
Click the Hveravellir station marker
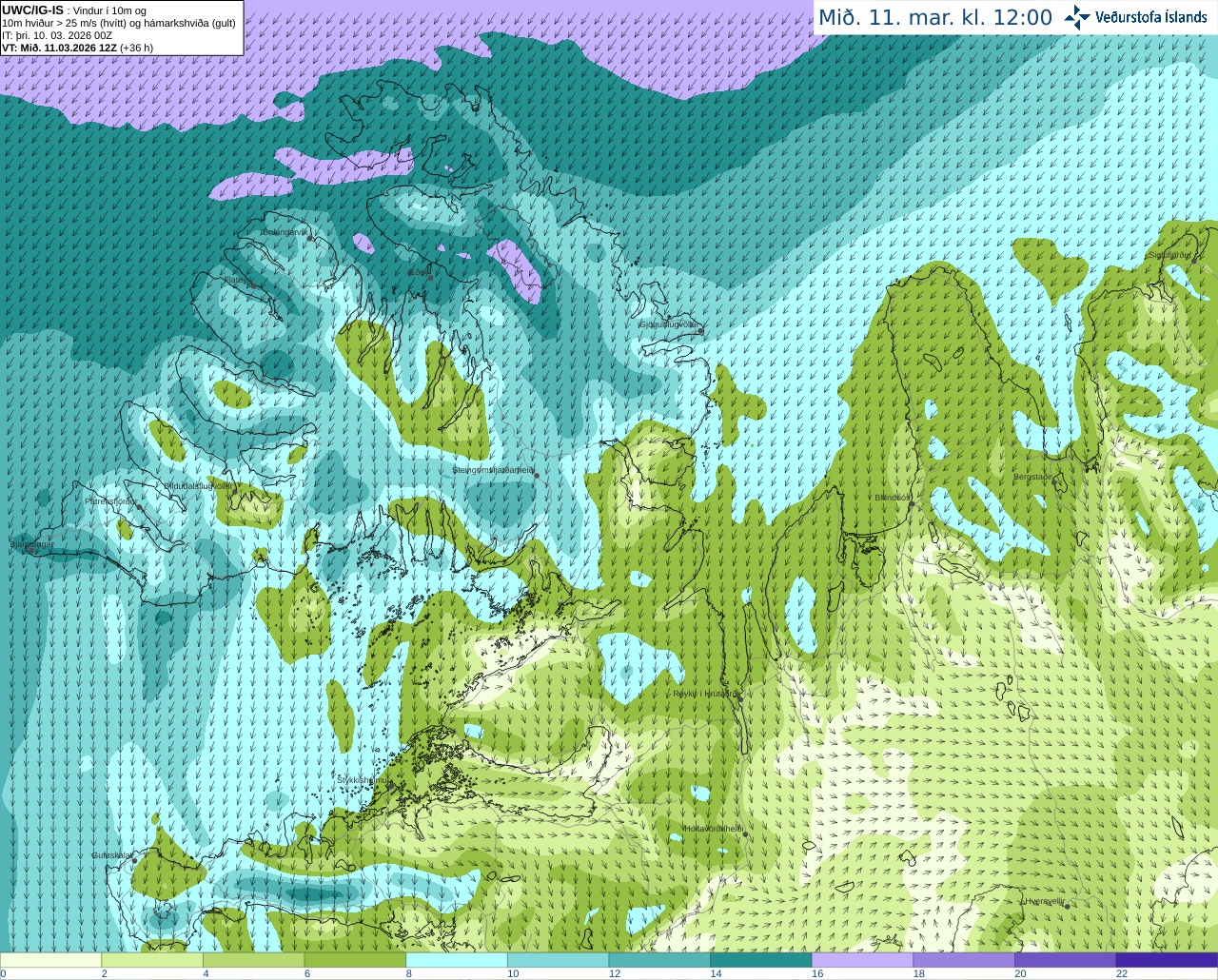[x=1067, y=907]
